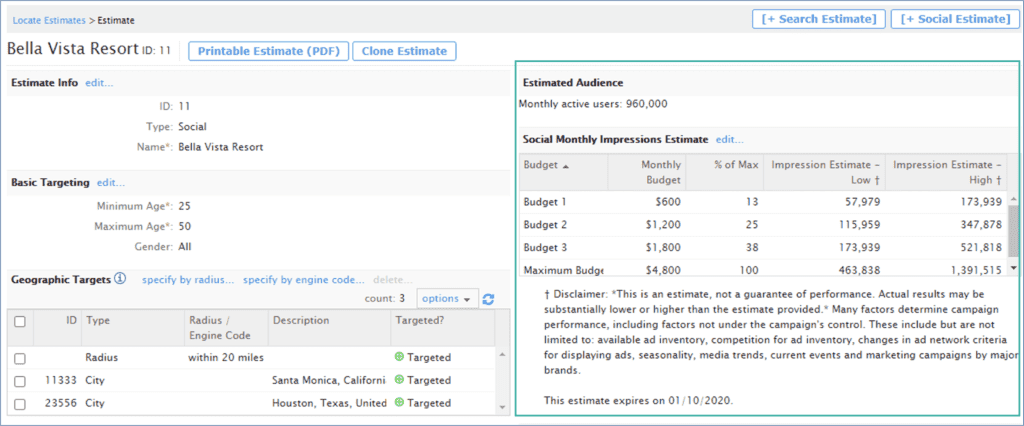Screen dimensions: 1024x426
Task: Click the greyed delete link in Geographic Targets
Action: pos(392,280)
